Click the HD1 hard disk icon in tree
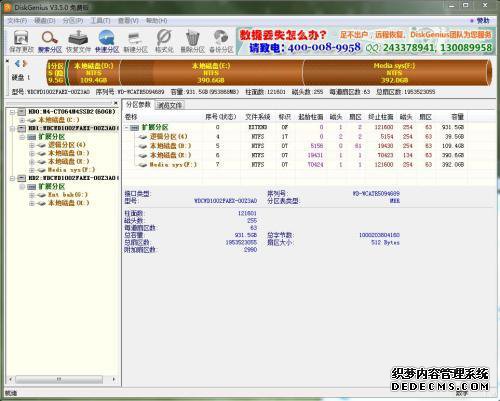The width and height of the screenshot is (500, 401). [22, 128]
